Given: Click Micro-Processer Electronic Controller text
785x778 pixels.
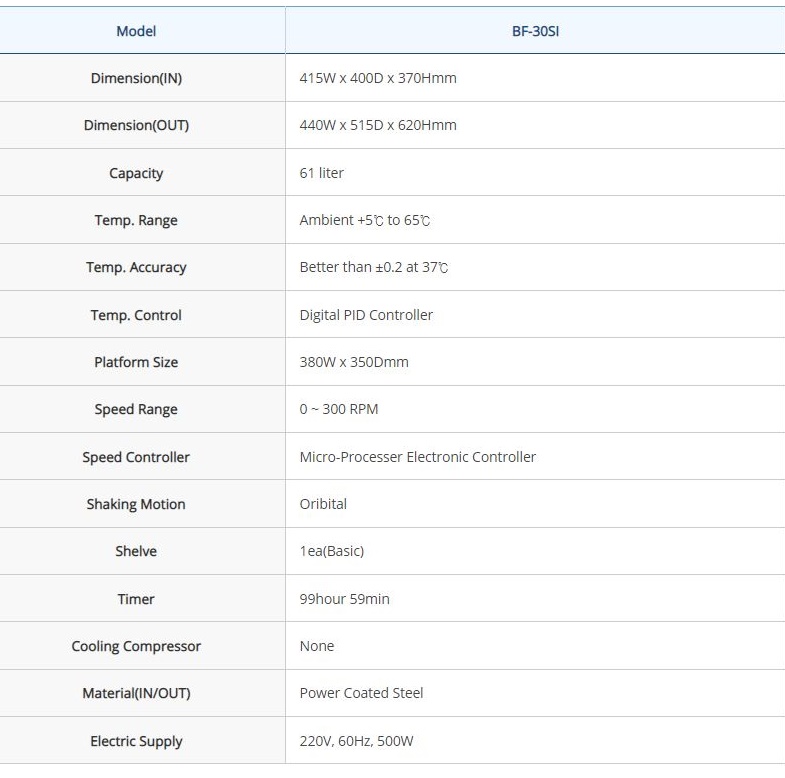Looking at the screenshot, I should coord(418,457).
